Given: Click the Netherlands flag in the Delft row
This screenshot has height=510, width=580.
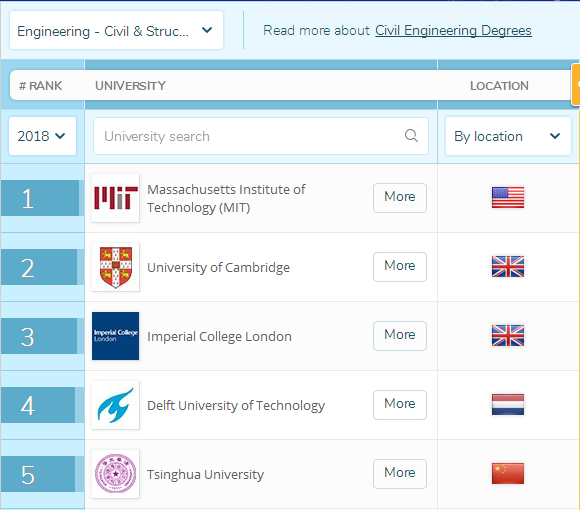Looking at the screenshot, I should (508, 405).
